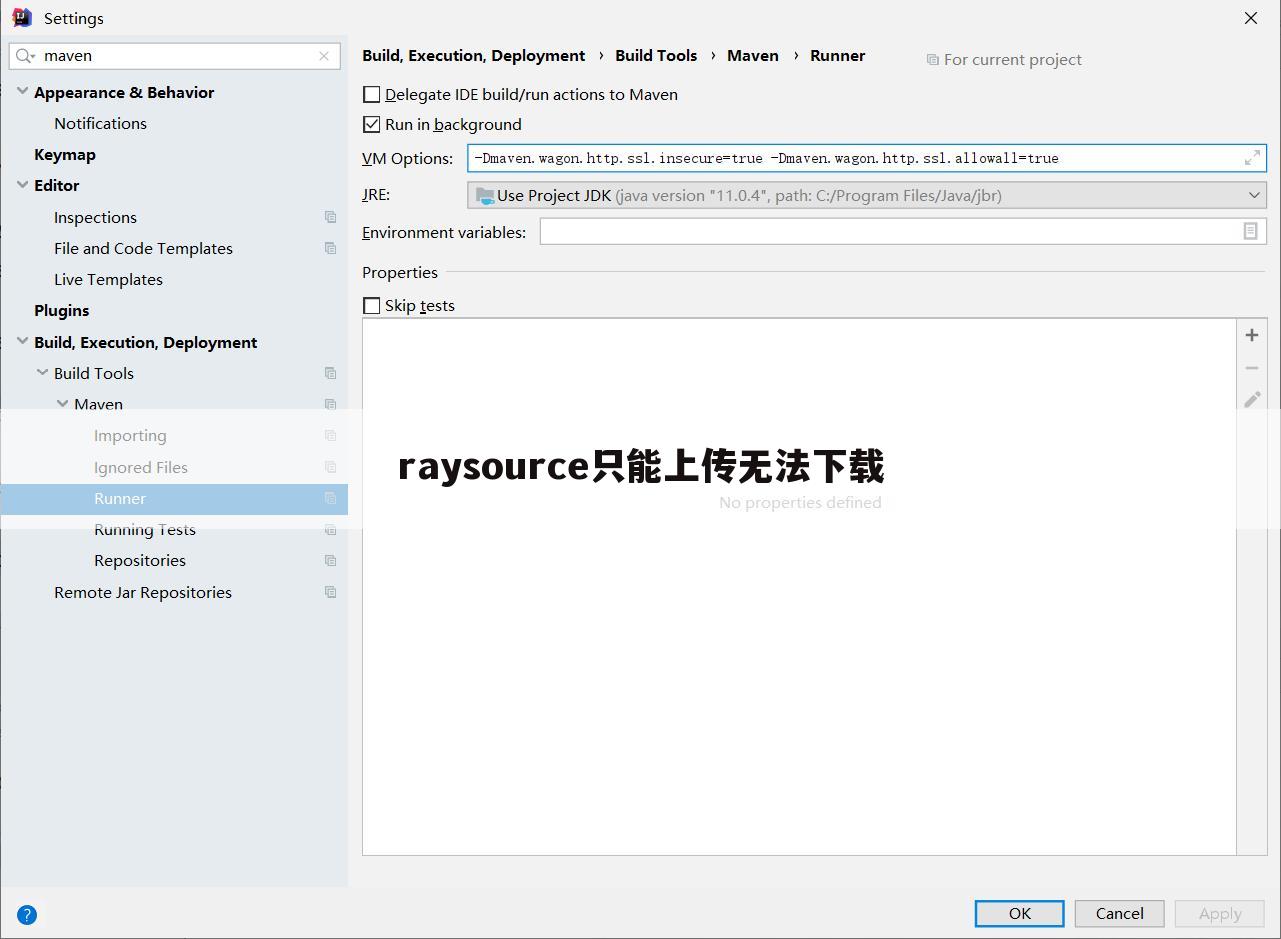Screen dimensions: 1281x939
Task: Click project-level icon beside Repositories
Action: pyautogui.click(x=330, y=560)
